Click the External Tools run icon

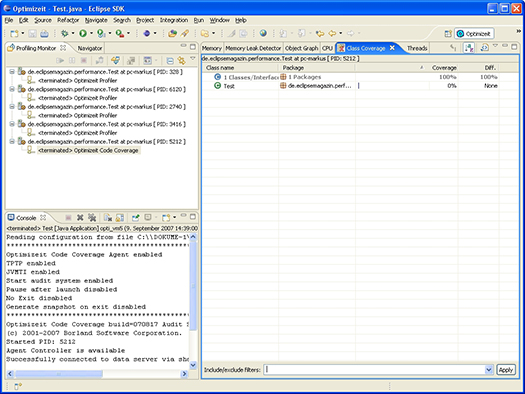120,33
